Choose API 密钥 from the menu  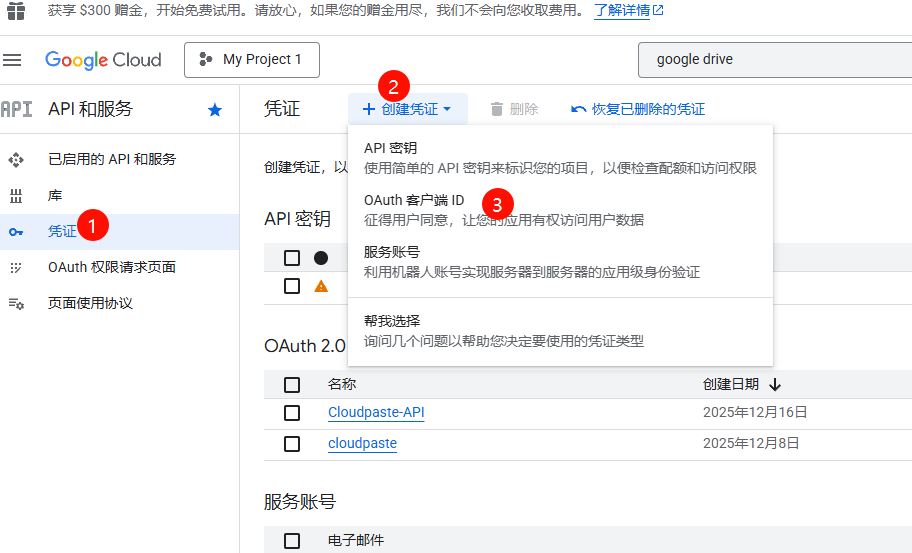[x=390, y=148]
